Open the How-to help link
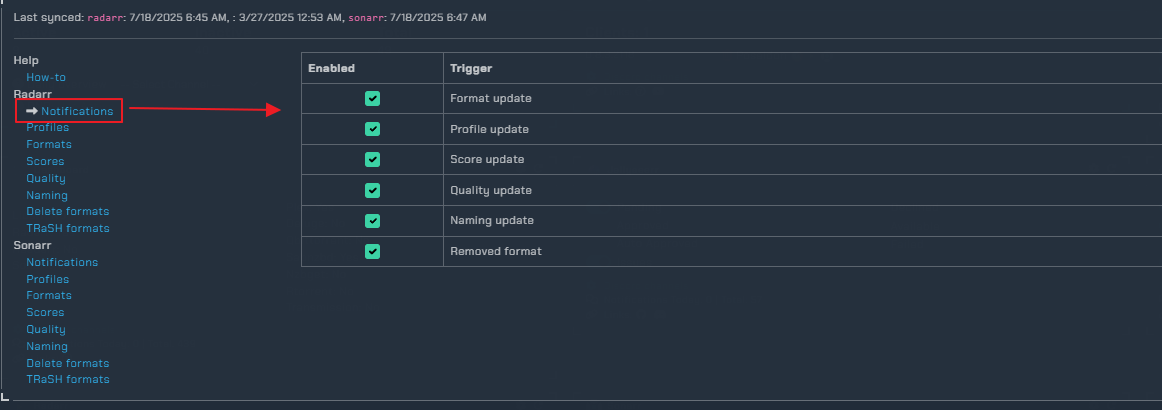The width and height of the screenshot is (1162, 410). tap(46, 77)
